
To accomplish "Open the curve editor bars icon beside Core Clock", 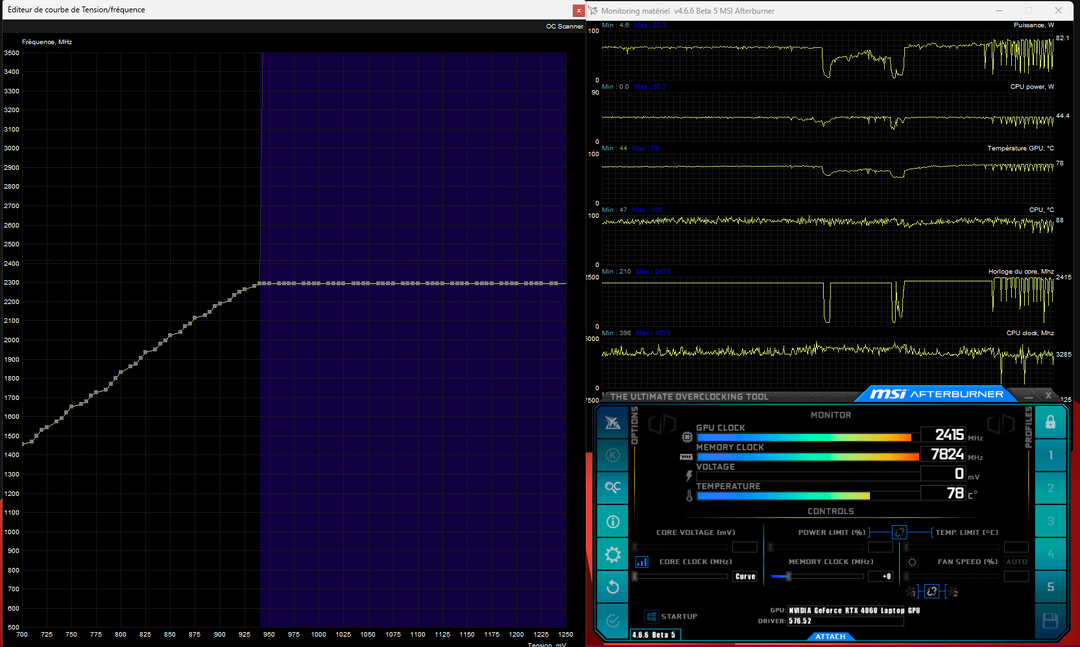I will (641, 562).
